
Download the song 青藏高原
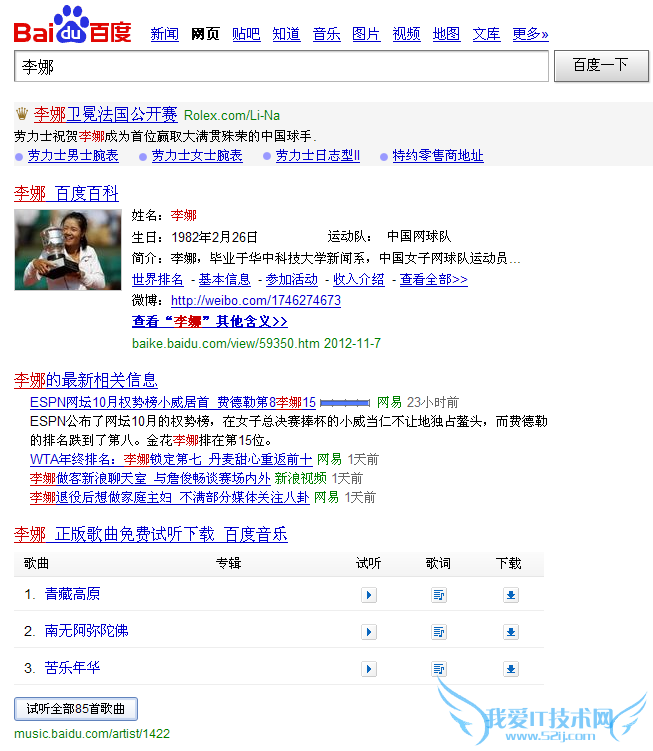[511, 595]
